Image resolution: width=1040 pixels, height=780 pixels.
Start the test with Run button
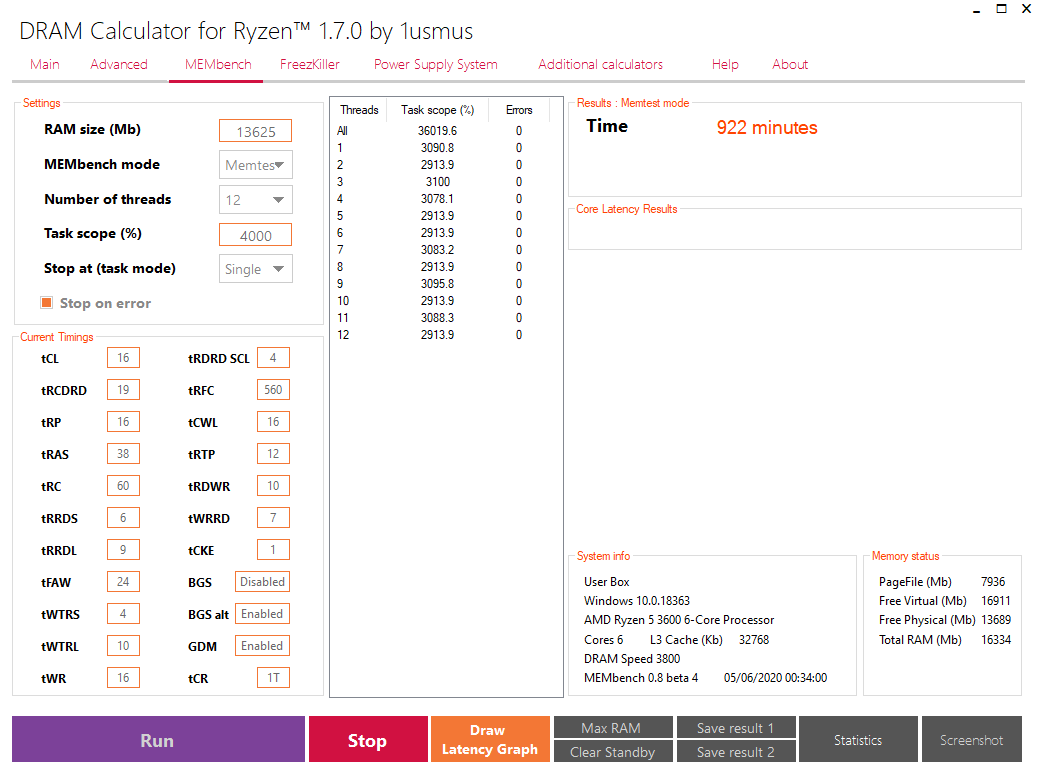158,739
